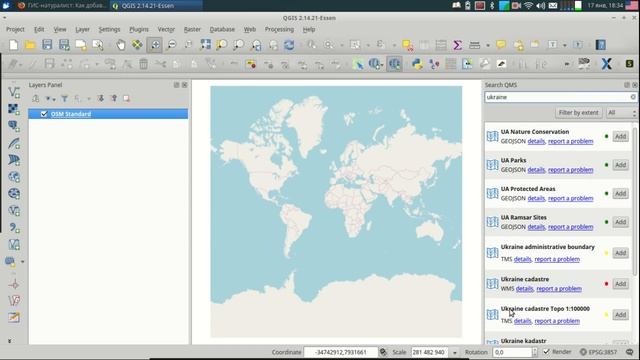
Task: Click Add button for Ukraine cadastre
Action: pos(620,284)
